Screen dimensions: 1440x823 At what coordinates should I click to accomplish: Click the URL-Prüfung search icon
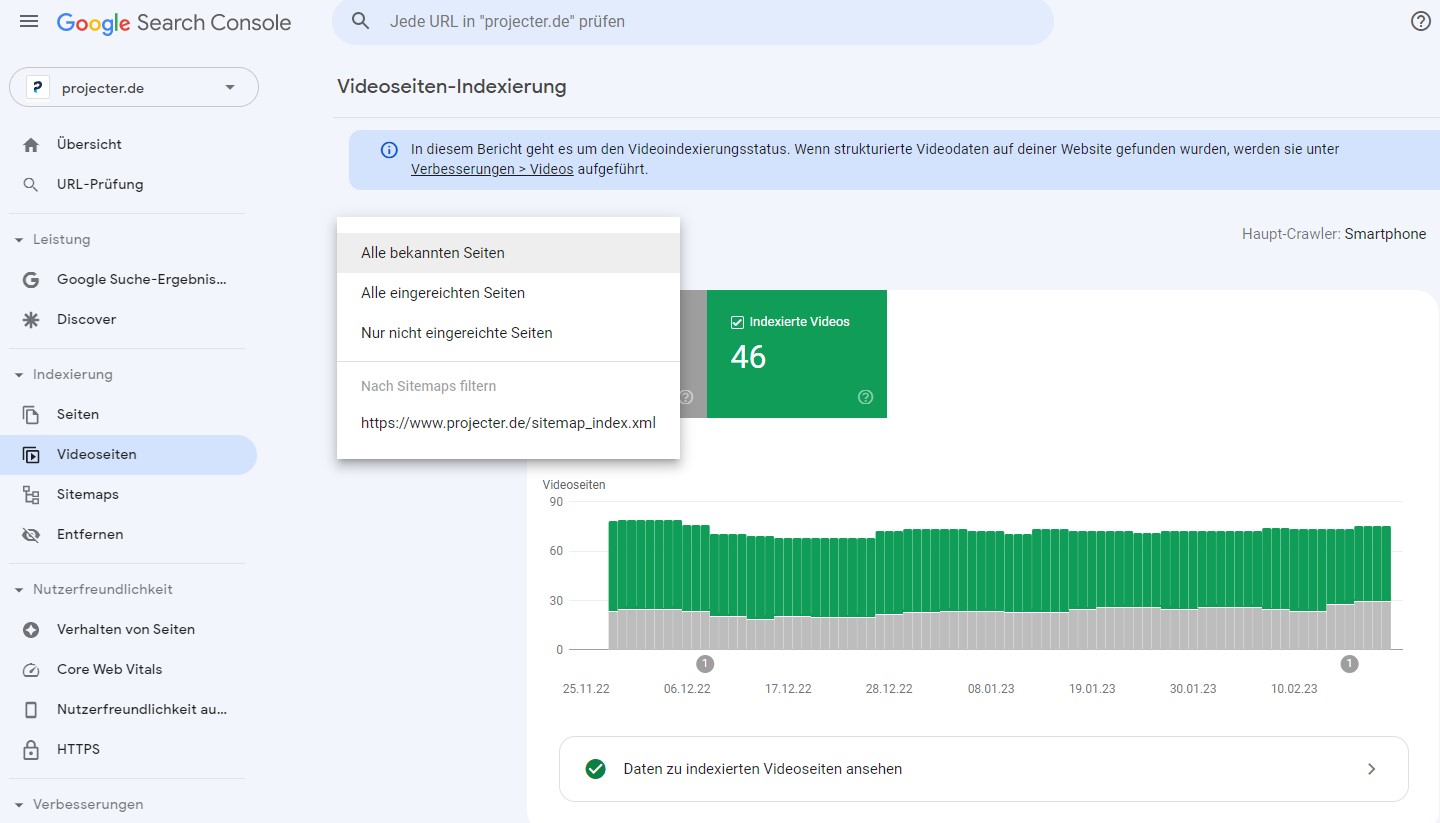tap(31, 185)
